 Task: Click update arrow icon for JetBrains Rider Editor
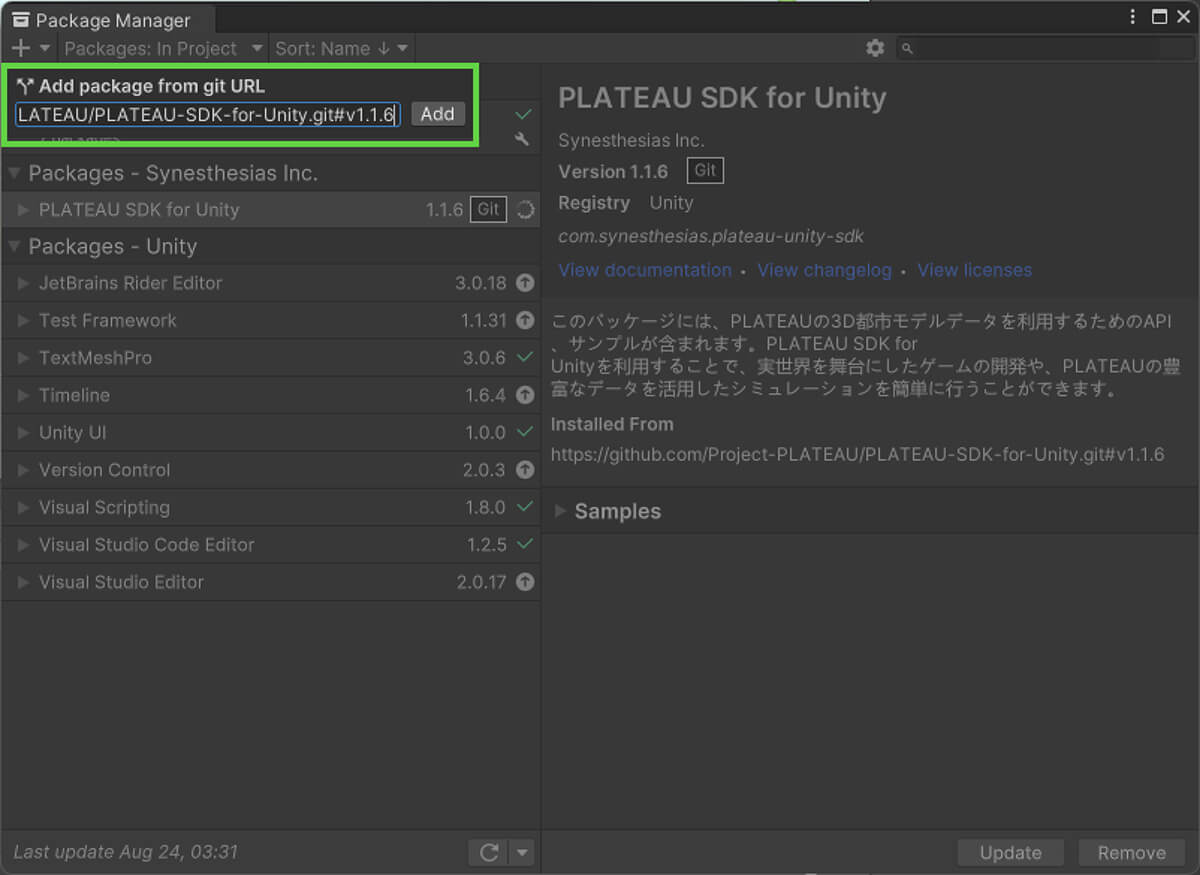click(524, 283)
